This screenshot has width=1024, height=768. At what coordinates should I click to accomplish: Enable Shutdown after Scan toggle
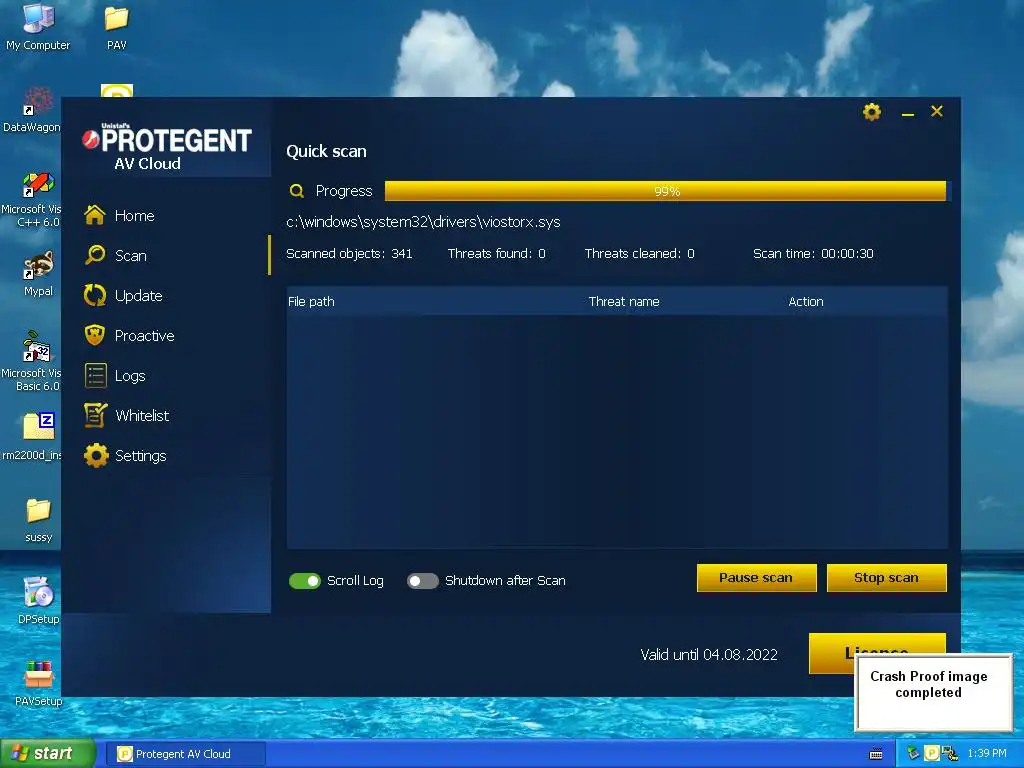(423, 581)
